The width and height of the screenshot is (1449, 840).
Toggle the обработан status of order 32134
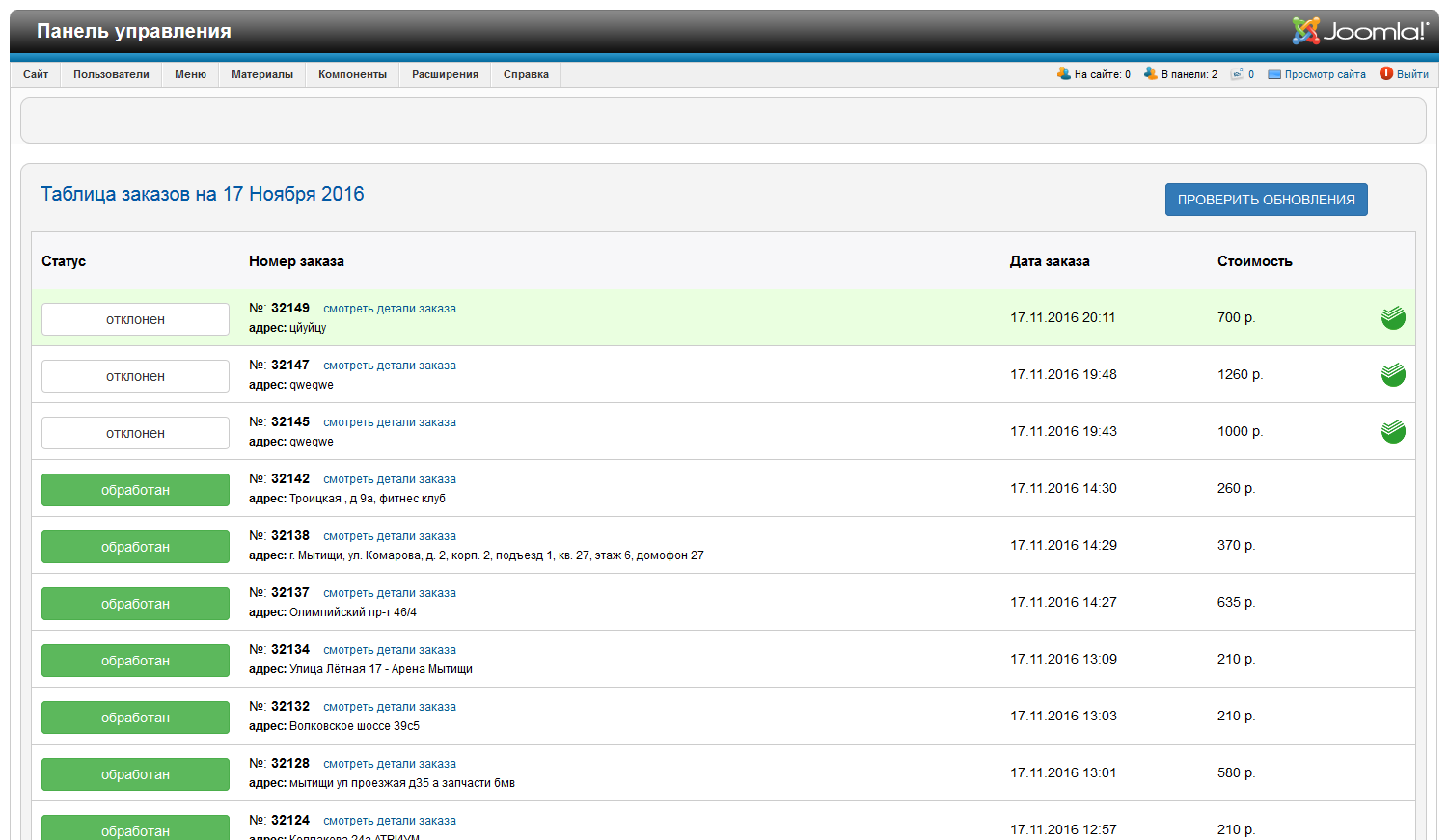click(135, 661)
